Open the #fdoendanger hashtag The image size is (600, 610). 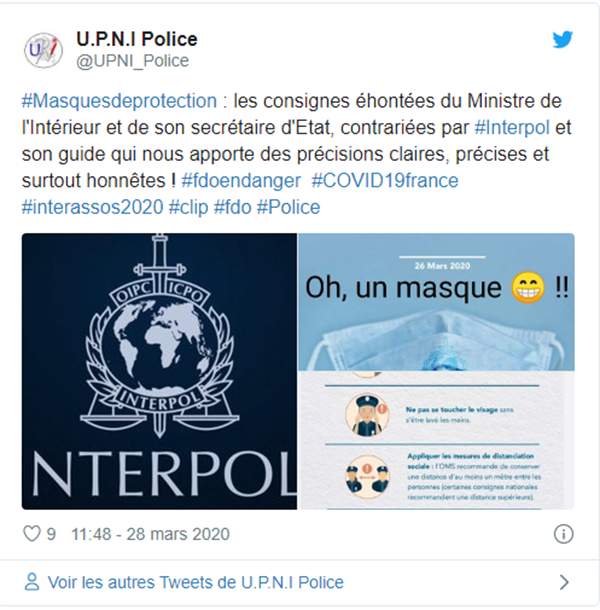pyautogui.click(x=241, y=181)
